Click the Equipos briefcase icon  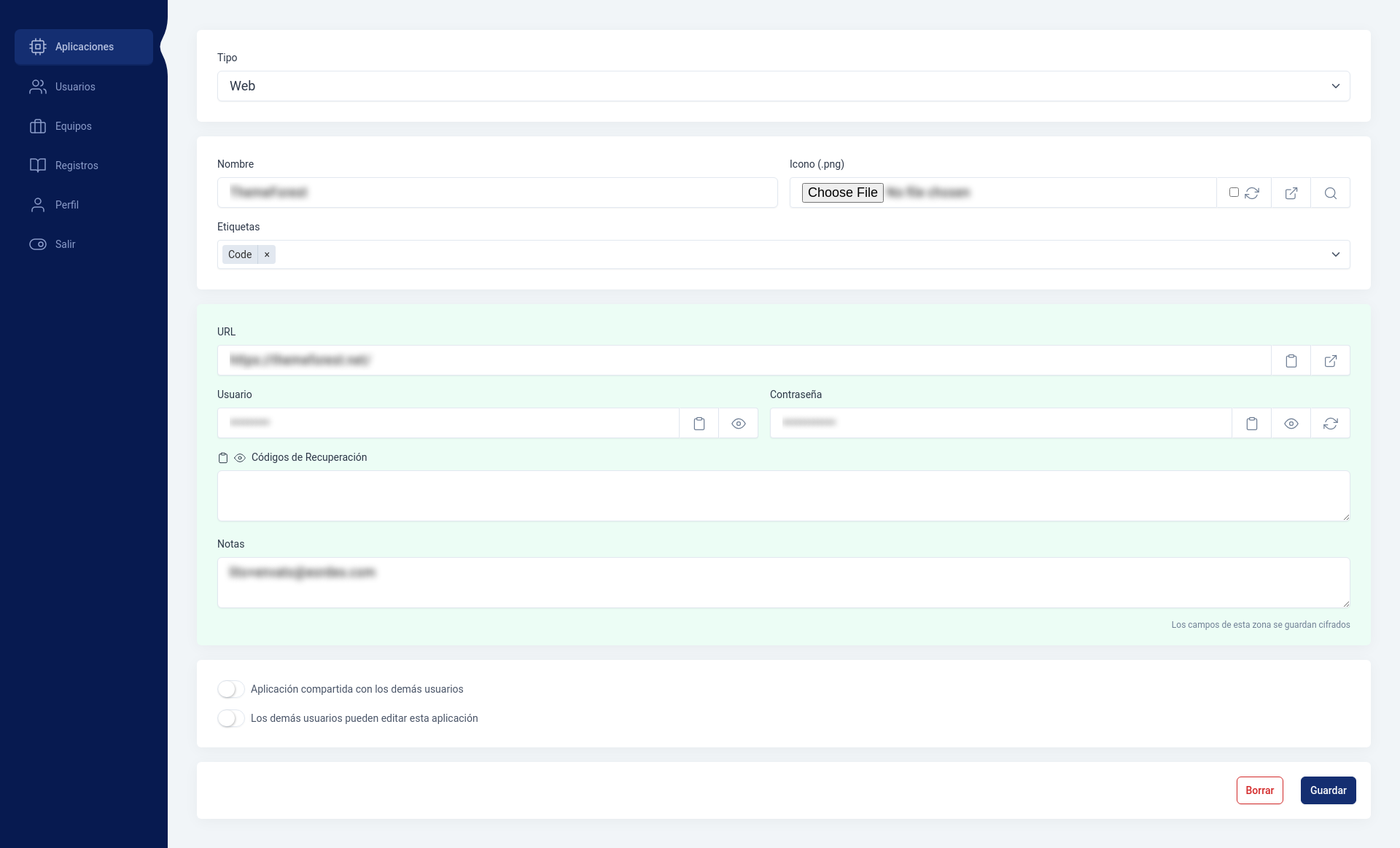(38, 126)
